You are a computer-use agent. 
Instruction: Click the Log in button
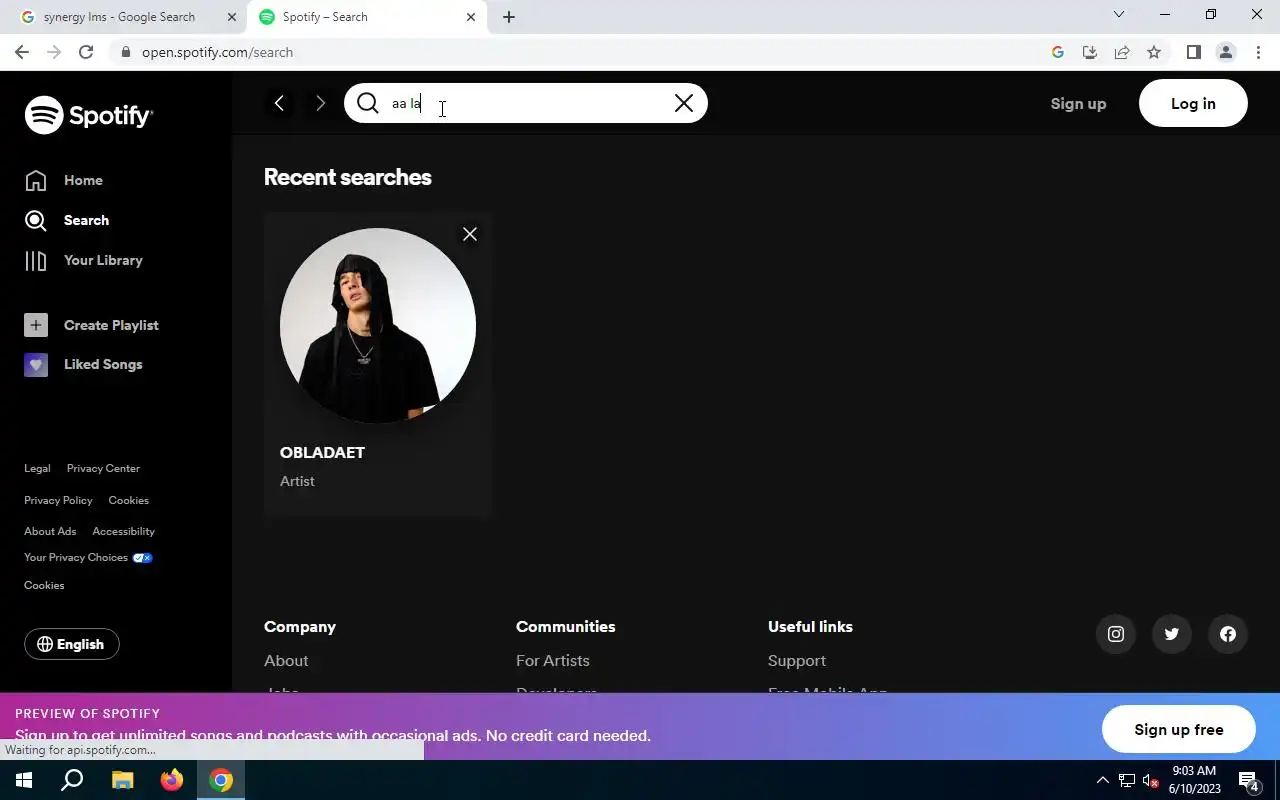(x=1193, y=103)
